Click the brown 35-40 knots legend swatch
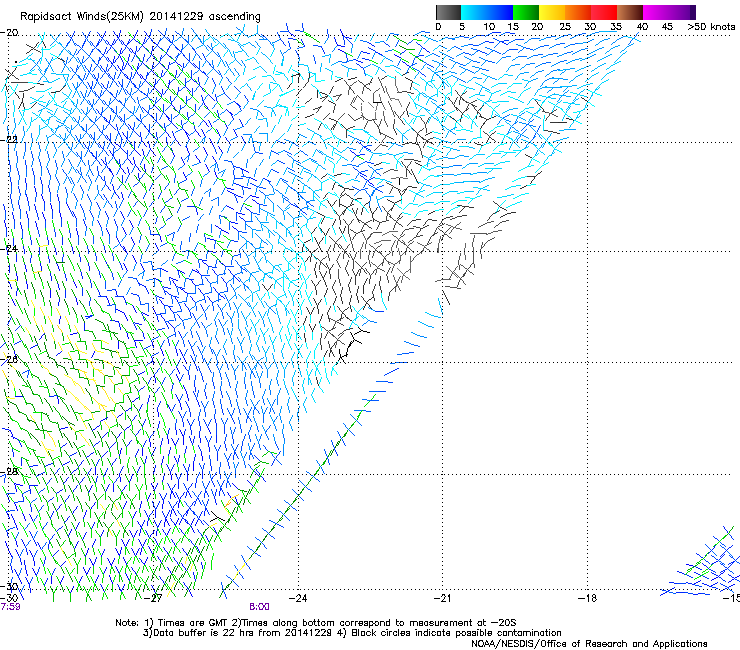This screenshot has width=740, height=650. click(x=630, y=12)
